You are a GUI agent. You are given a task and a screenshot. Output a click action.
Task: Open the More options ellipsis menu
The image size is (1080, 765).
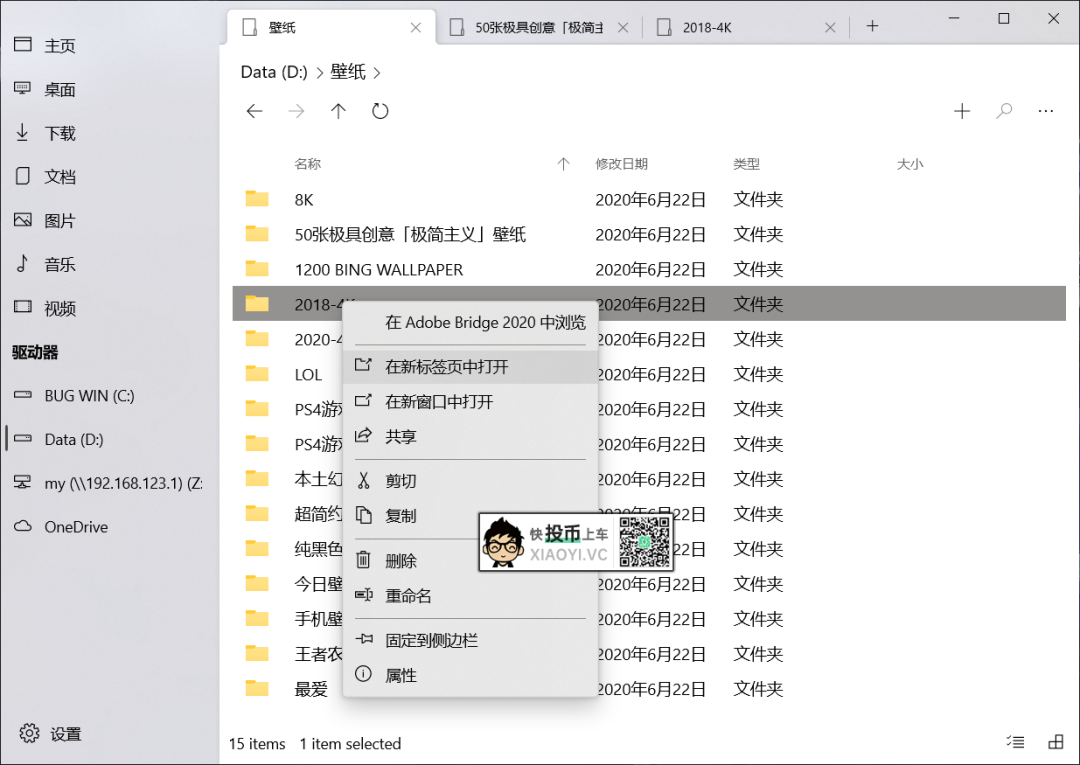pyautogui.click(x=1046, y=111)
